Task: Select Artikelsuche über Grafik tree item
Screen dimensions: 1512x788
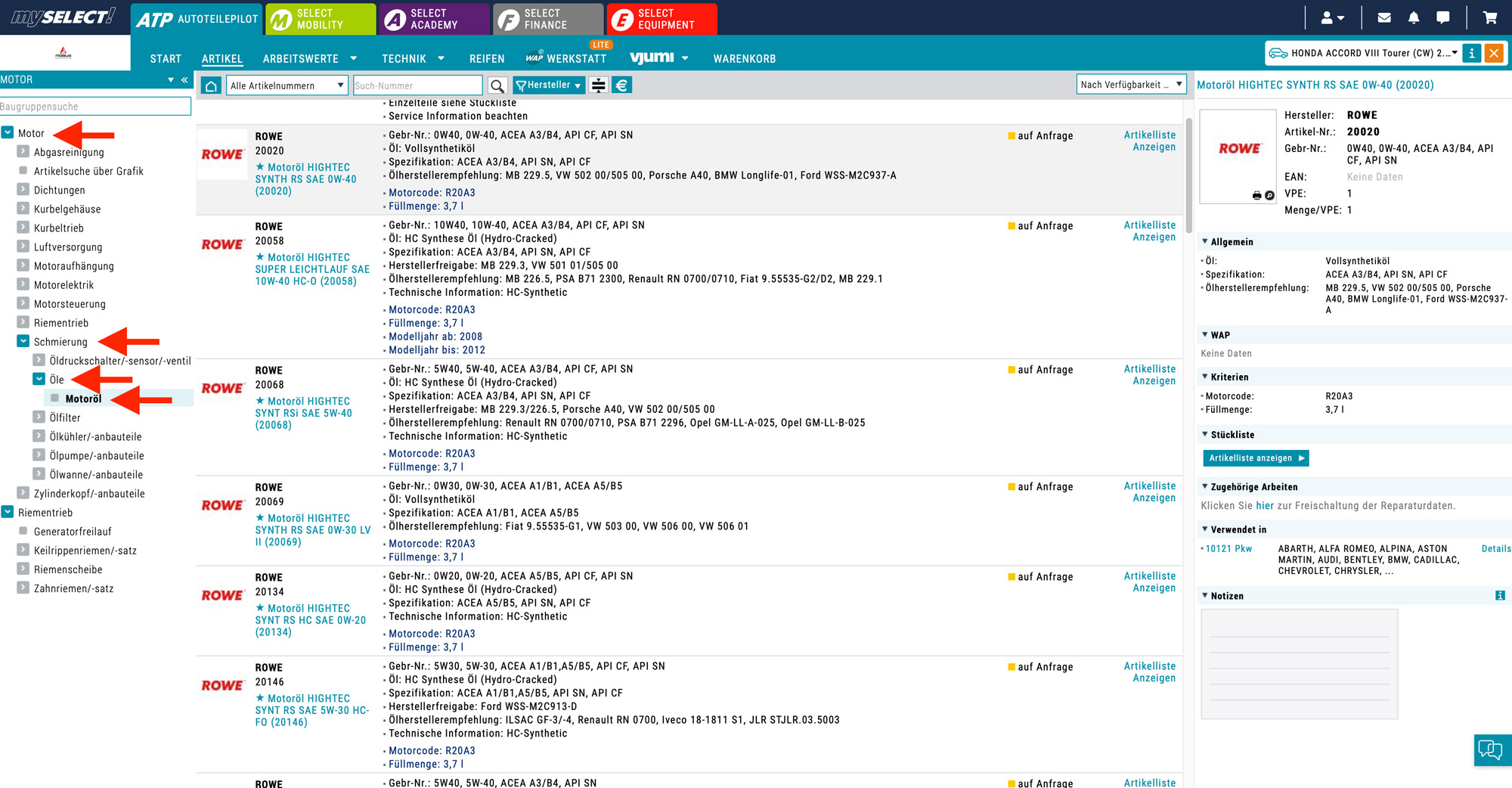Action: pos(88,171)
